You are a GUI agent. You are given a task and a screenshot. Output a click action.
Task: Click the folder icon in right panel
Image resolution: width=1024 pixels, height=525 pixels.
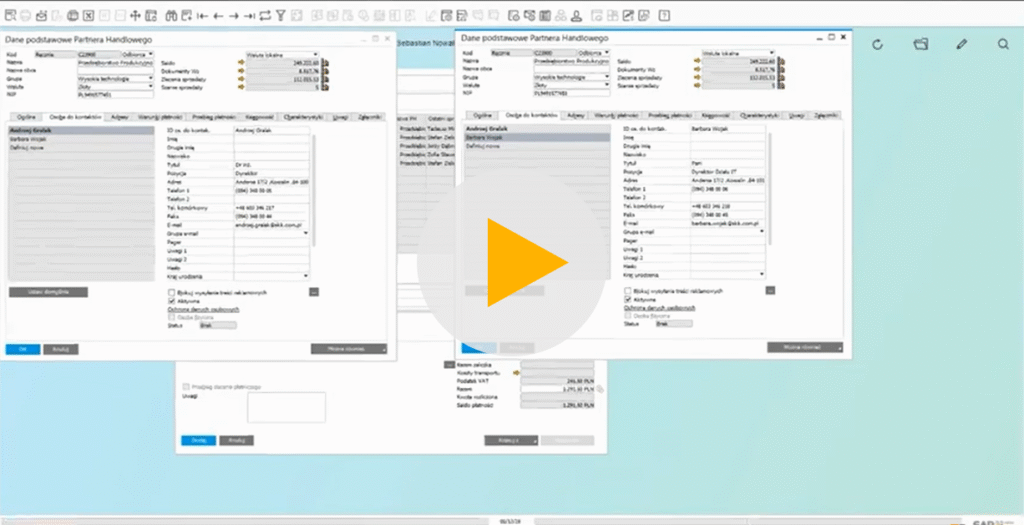click(921, 45)
